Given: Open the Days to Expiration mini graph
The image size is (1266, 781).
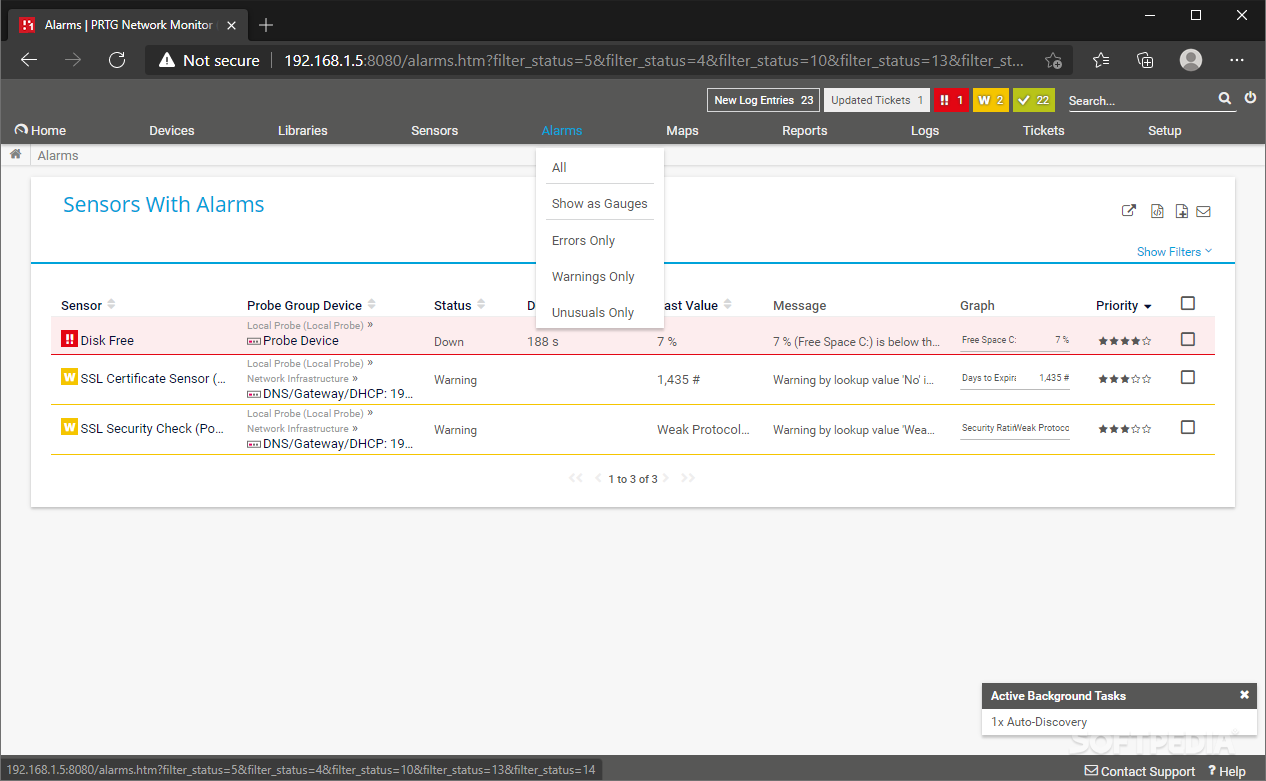Looking at the screenshot, I should [1015, 379].
